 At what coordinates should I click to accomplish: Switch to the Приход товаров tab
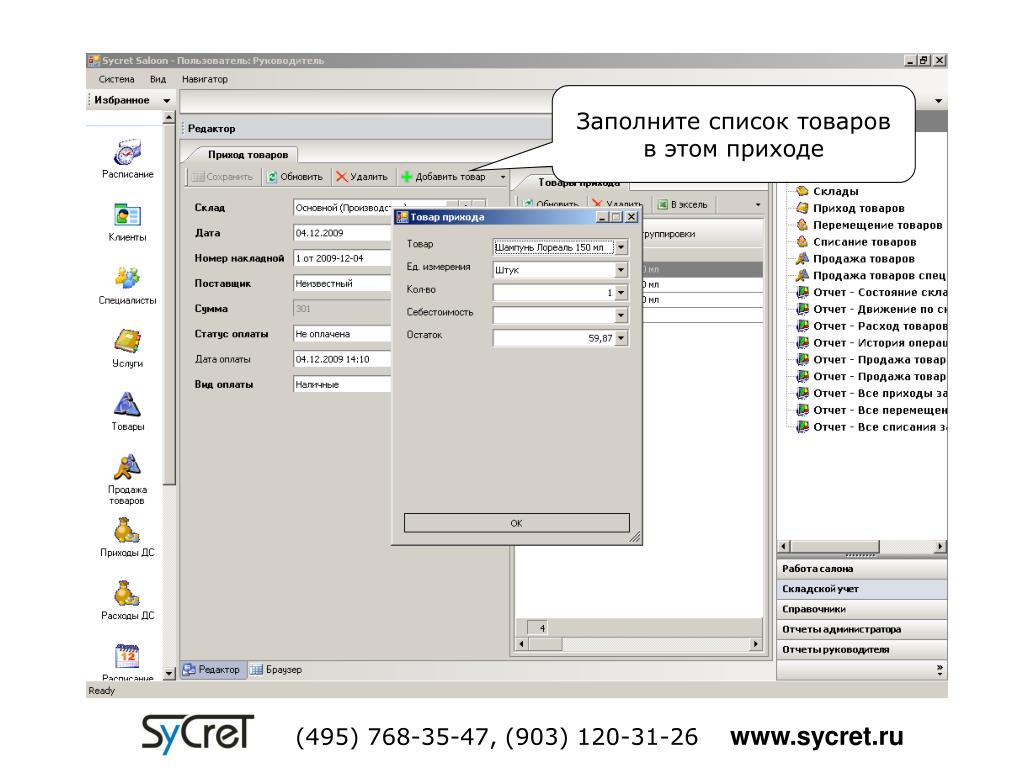(248, 155)
